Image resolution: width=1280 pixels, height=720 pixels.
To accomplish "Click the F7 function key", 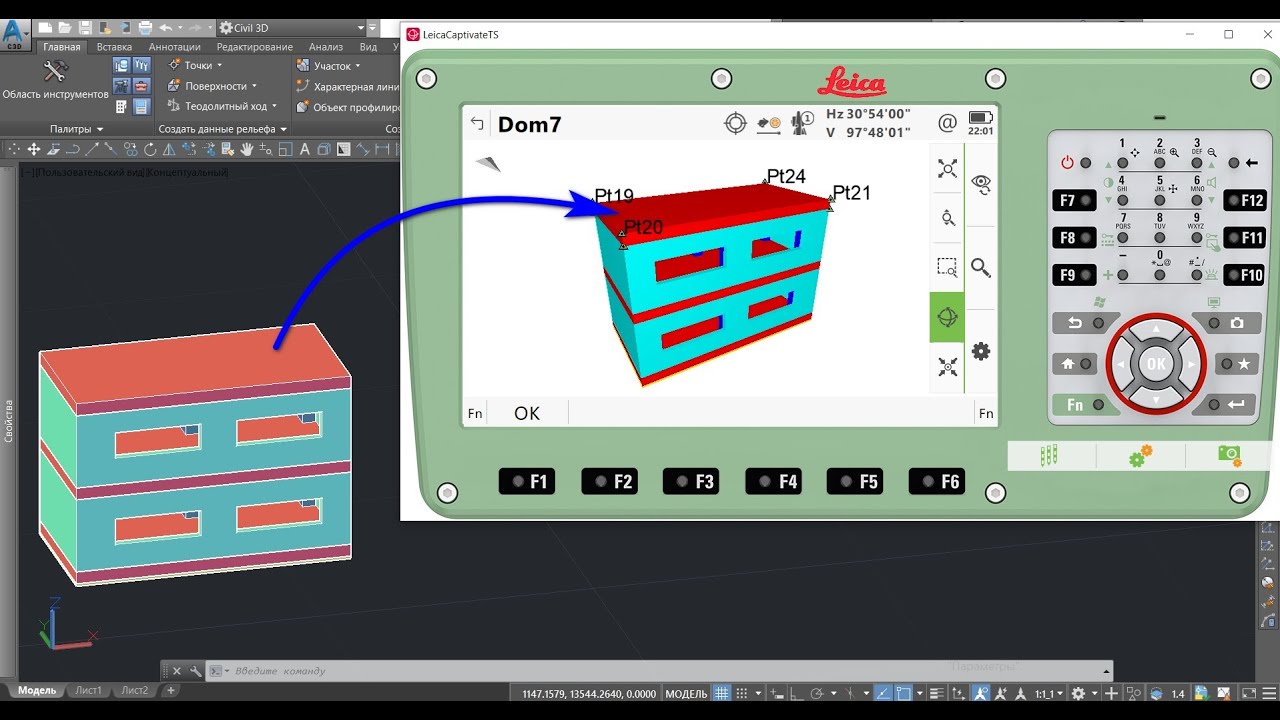I will pyautogui.click(x=1074, y=200).
